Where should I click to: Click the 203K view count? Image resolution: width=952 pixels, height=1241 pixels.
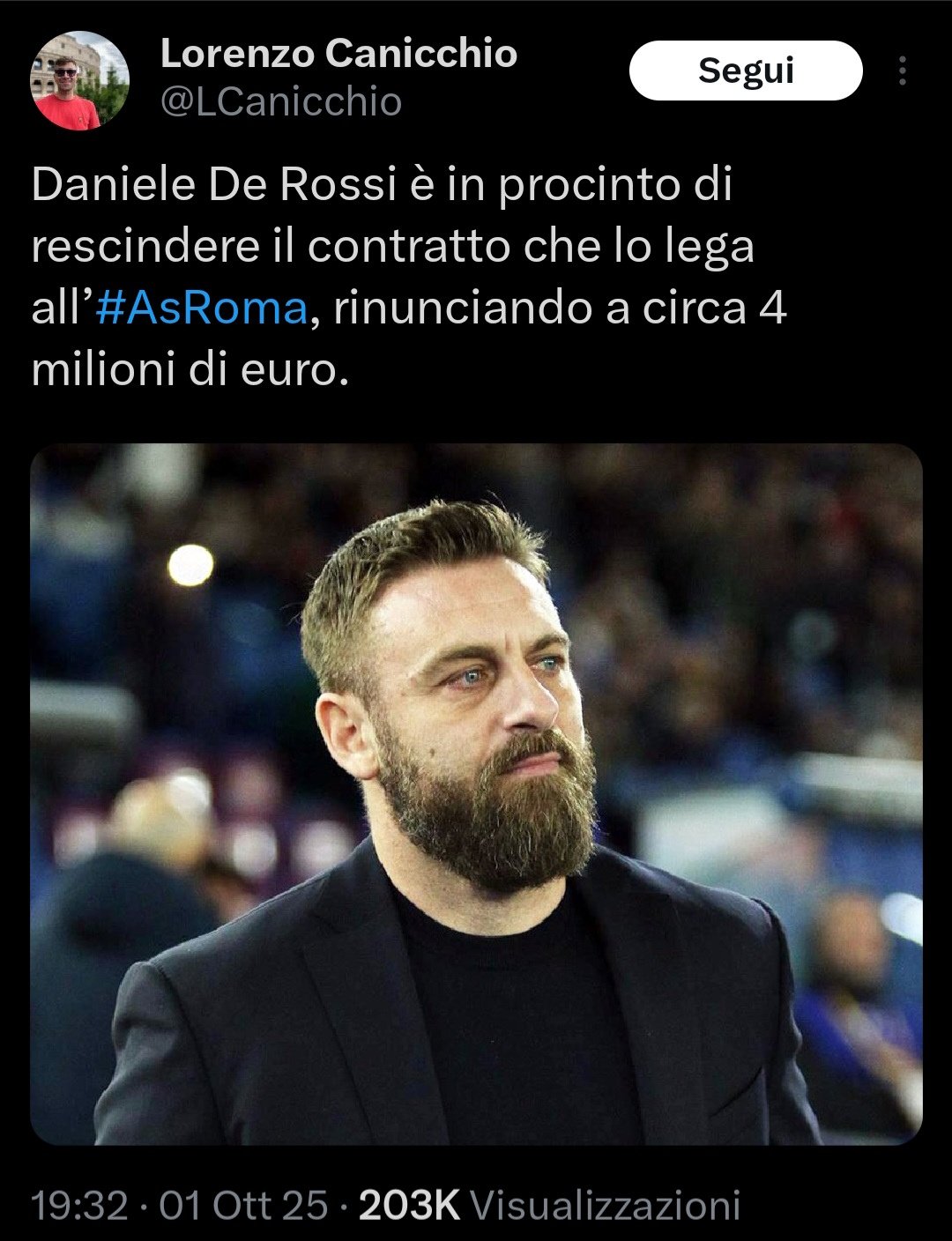(409, 1205)
